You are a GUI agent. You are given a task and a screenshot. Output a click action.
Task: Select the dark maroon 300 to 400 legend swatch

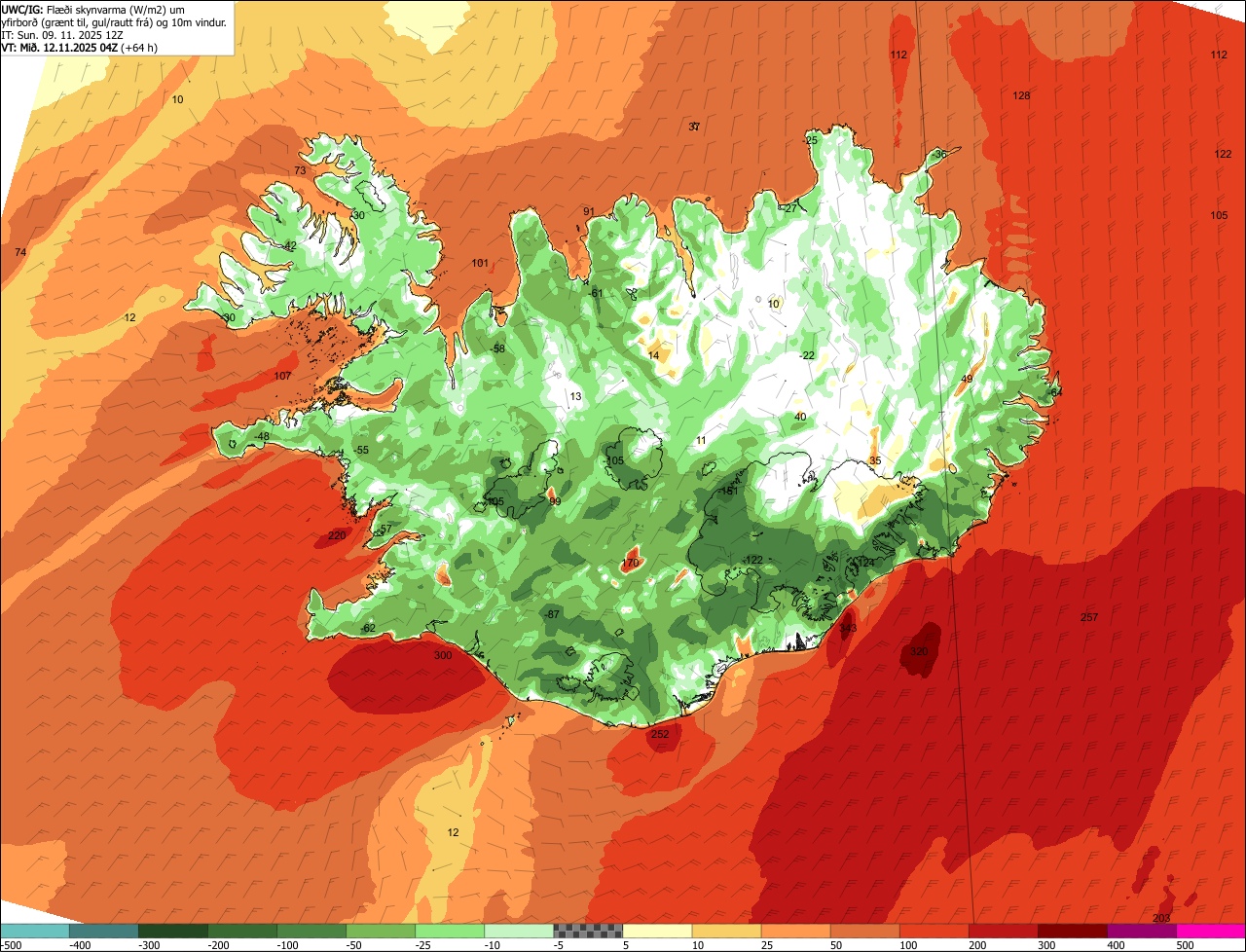1073,931
